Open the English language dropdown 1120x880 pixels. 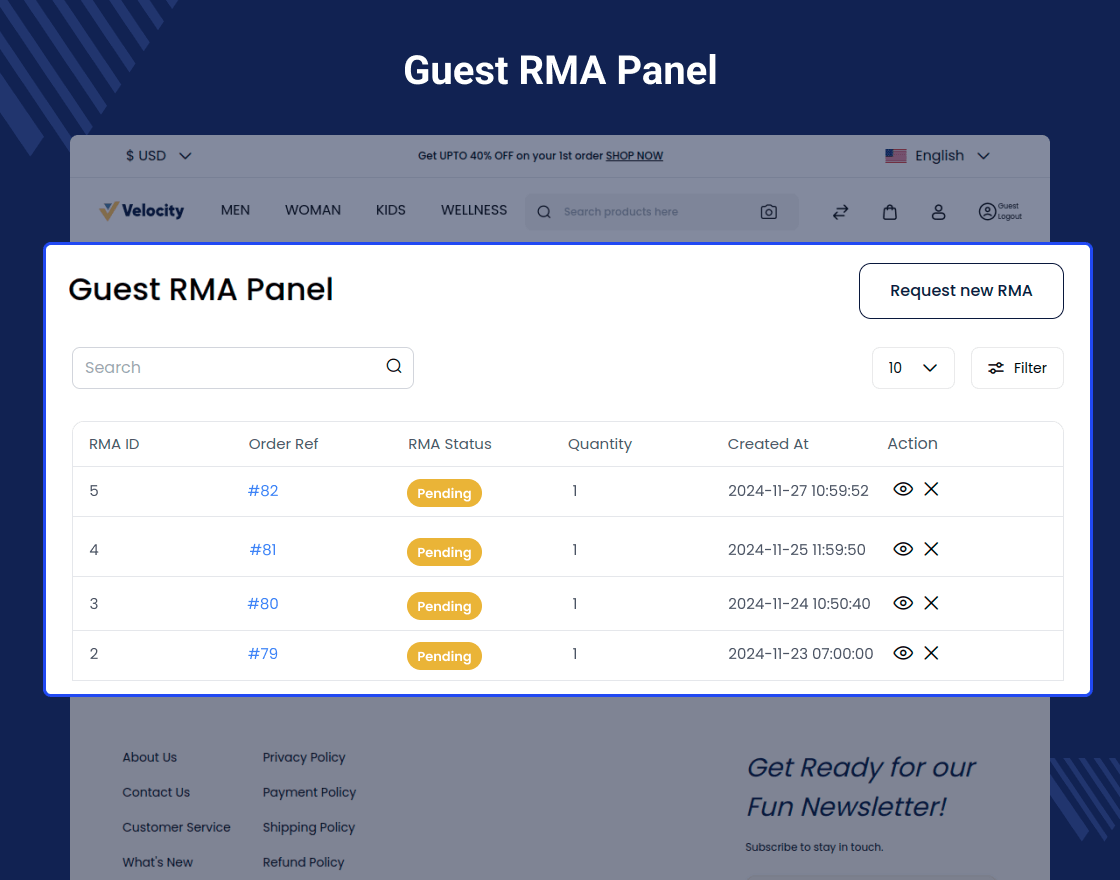(x=937, y=156)
